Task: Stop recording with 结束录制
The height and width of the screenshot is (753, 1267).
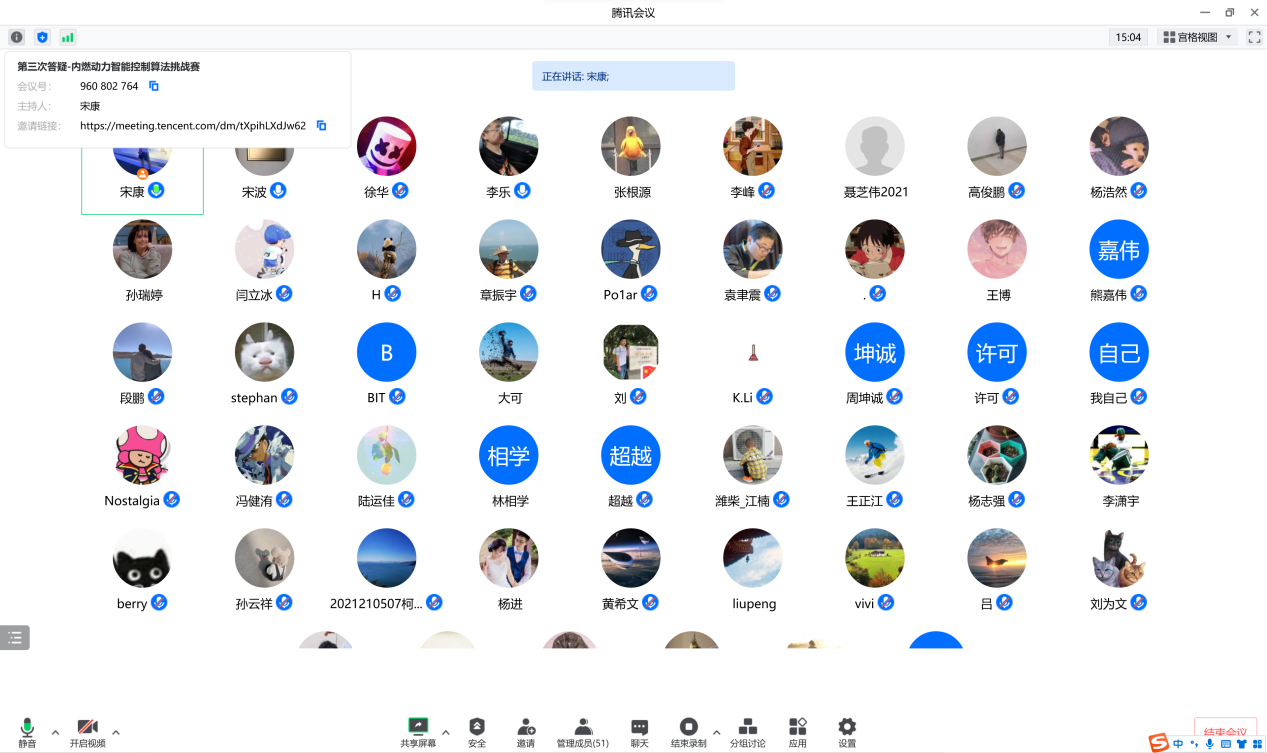Action: (x=688, y=732)
